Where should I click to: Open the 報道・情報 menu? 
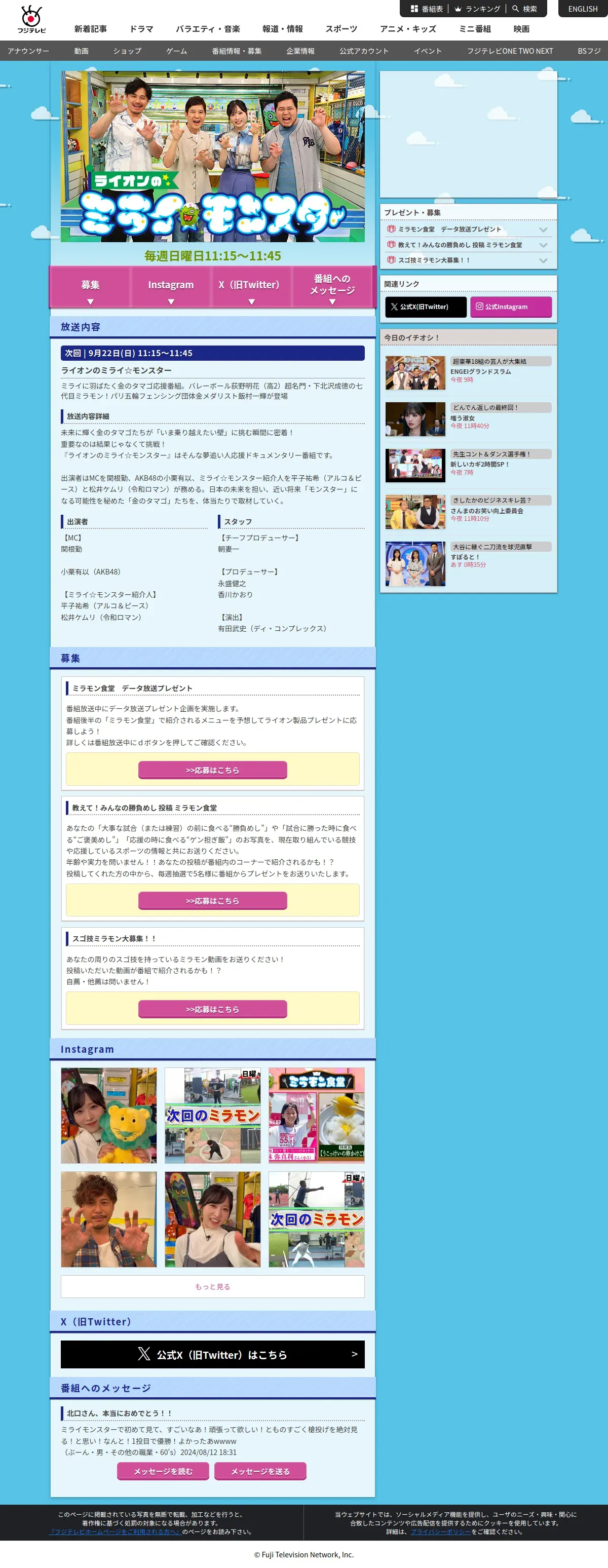pyautogui.click(x=282, y=28)
